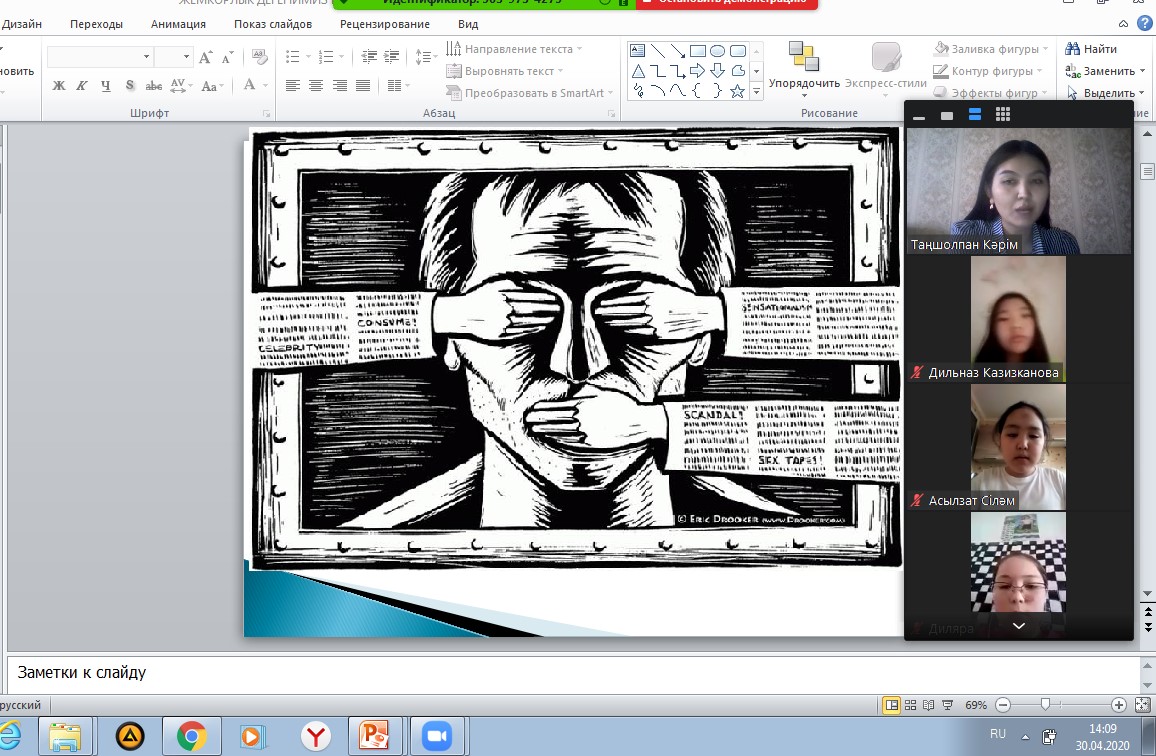Viewport: 1156px width, 756px height.
Task: Select the isosceles triangle shape
Action: (x=638, y=71)
